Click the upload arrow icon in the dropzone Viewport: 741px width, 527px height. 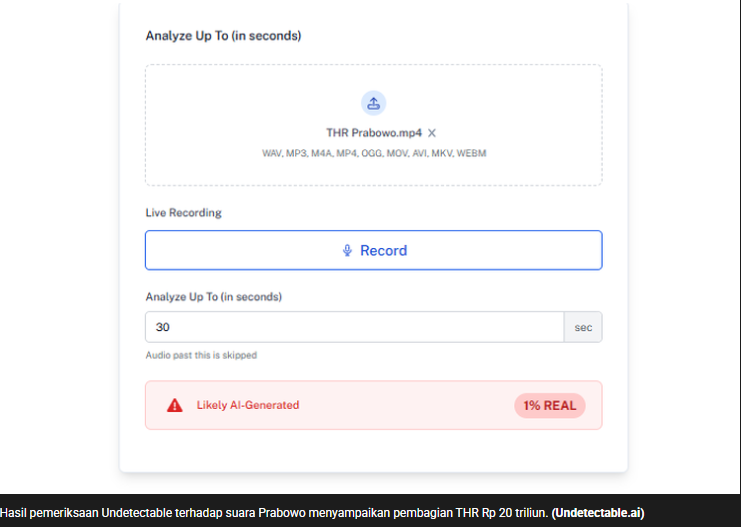(x=373, y=103)
